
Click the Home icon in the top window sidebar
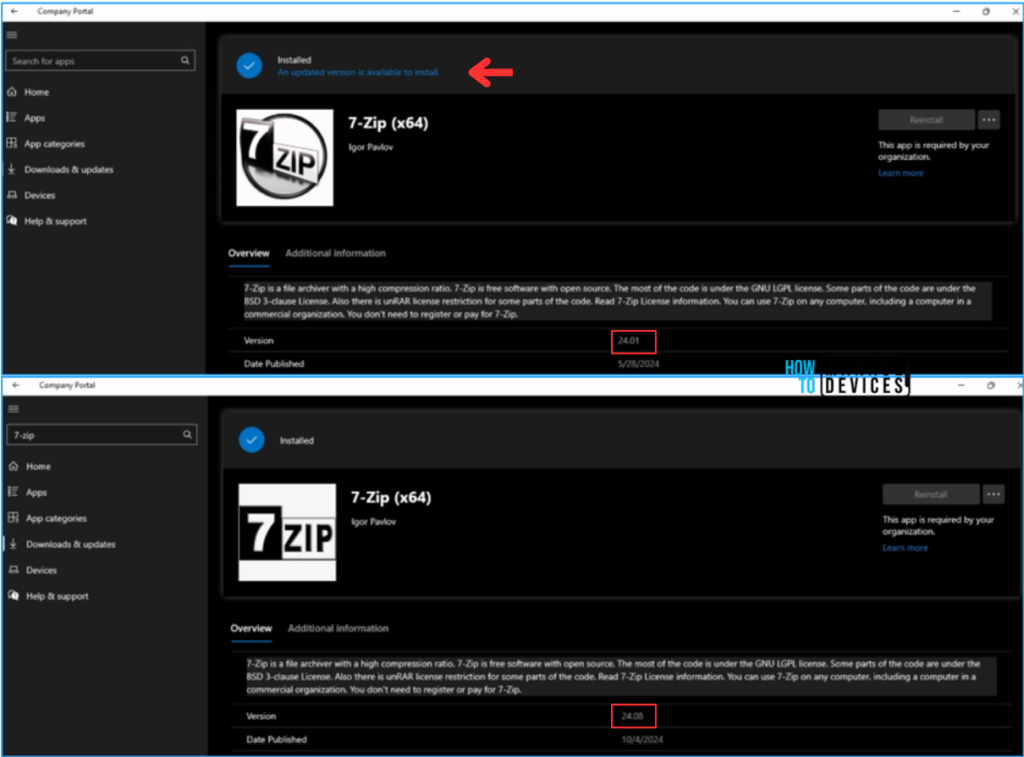(12, 92)
